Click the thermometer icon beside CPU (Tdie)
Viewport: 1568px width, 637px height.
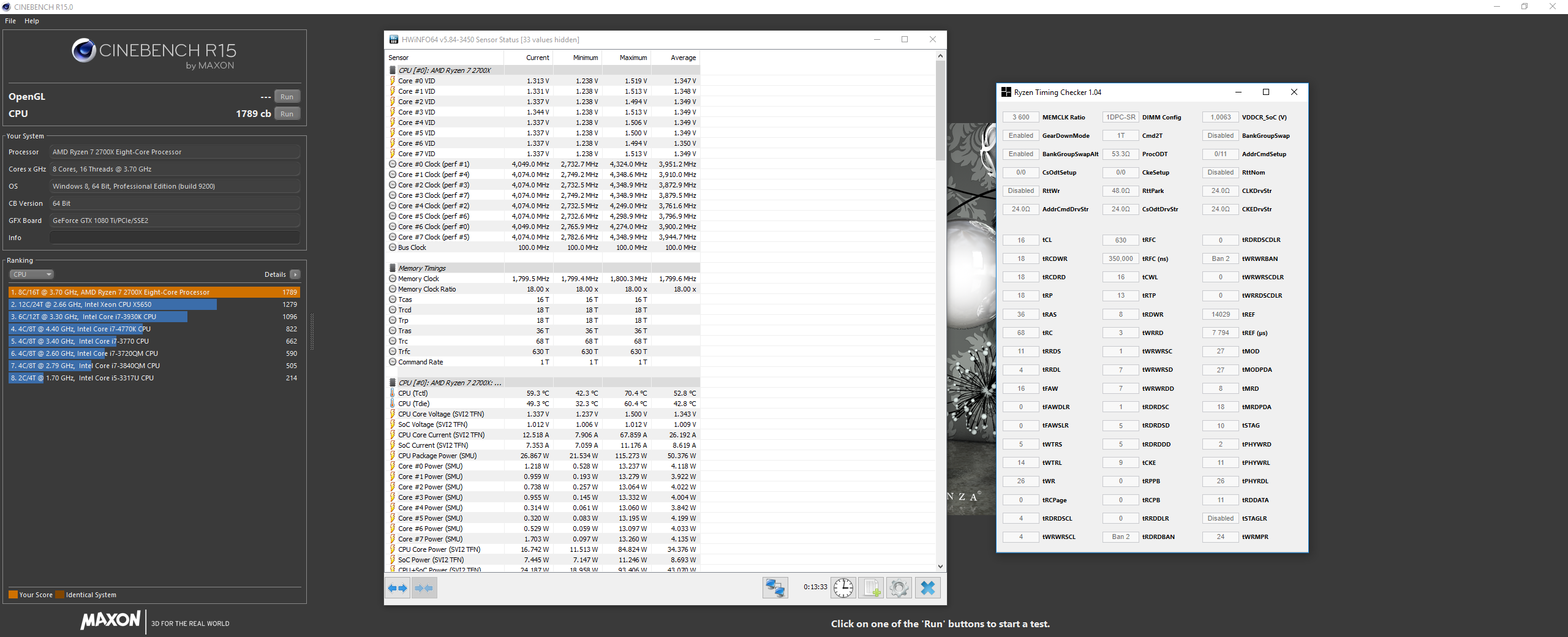click(393, 404)
